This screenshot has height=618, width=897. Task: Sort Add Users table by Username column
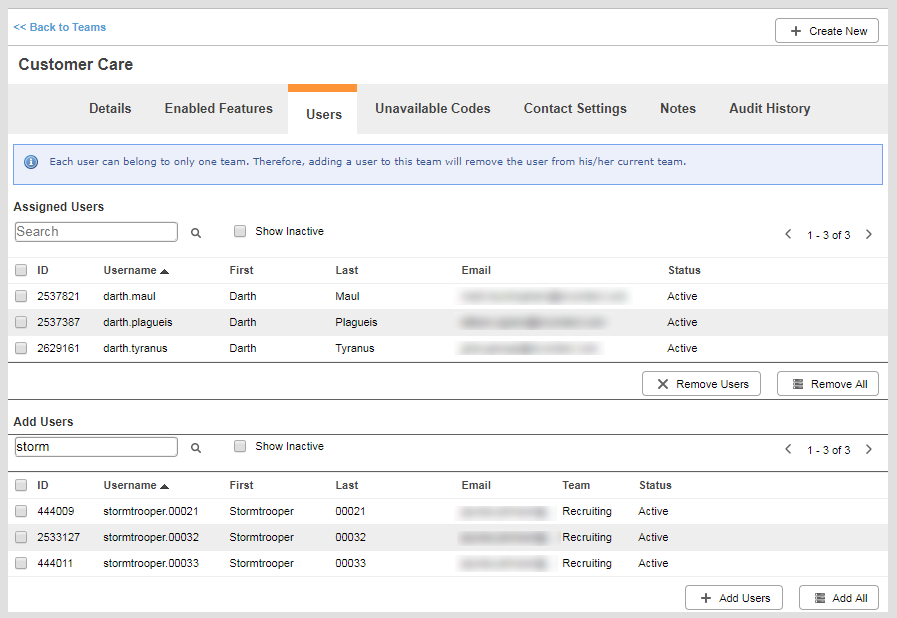[136, 485]
